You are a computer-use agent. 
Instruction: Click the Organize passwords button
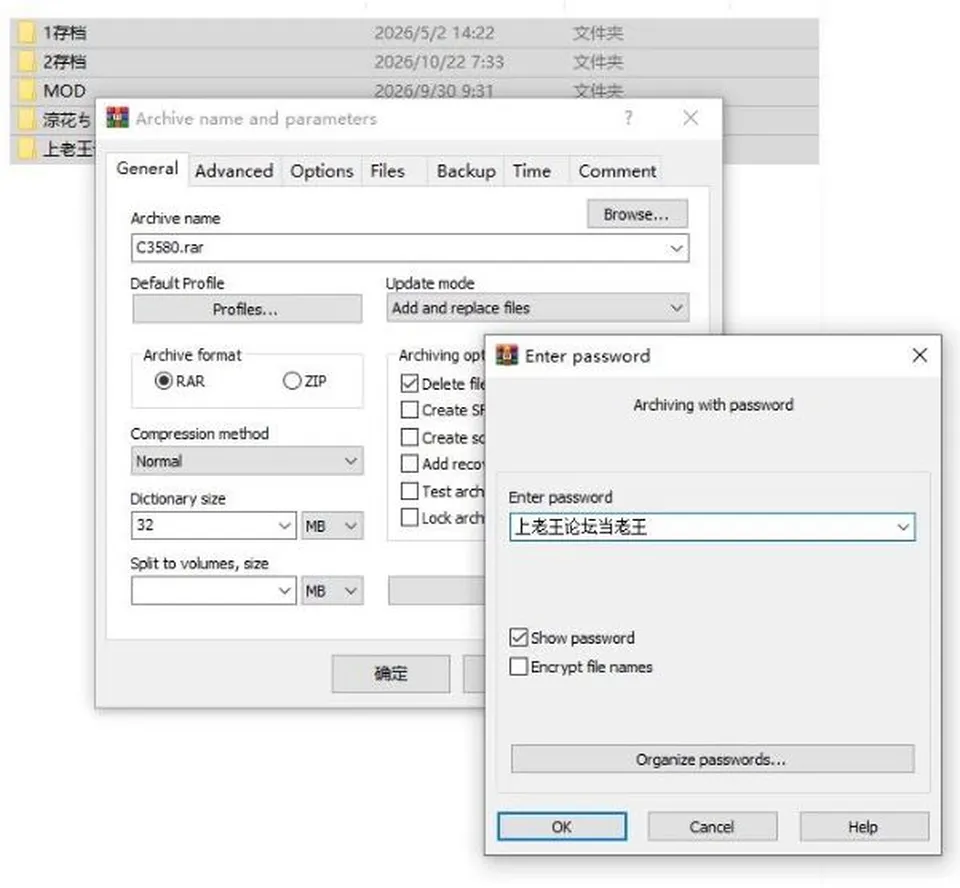pos(712,759)
